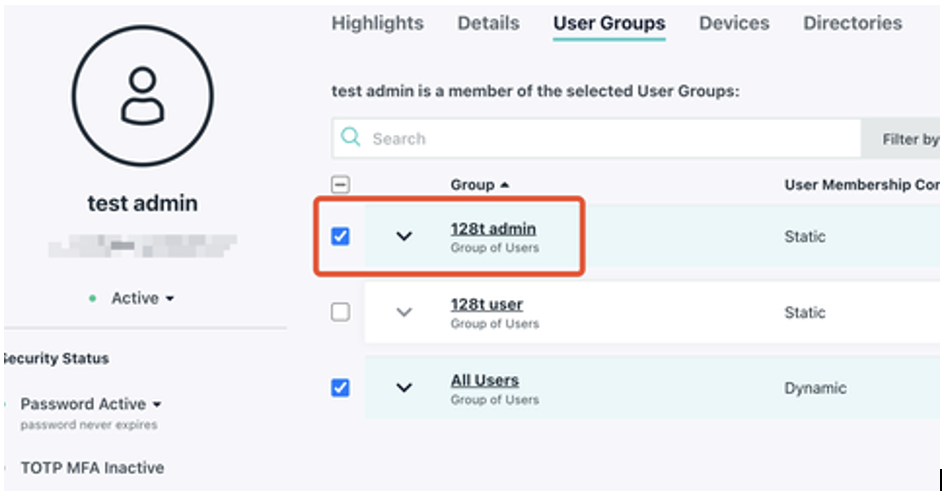Viewport: 942px width, 496px height.
Task: Open the Directories tab
Action: tap(852, 23)
